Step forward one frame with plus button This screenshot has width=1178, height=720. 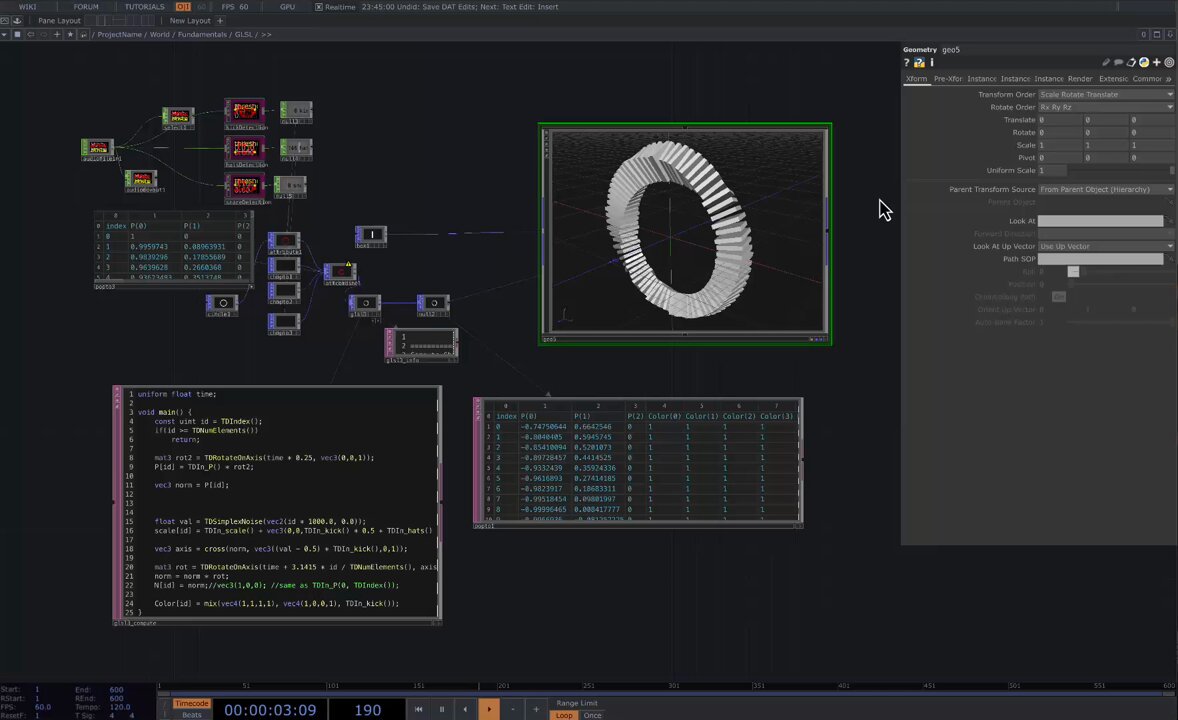pos(536,709)
